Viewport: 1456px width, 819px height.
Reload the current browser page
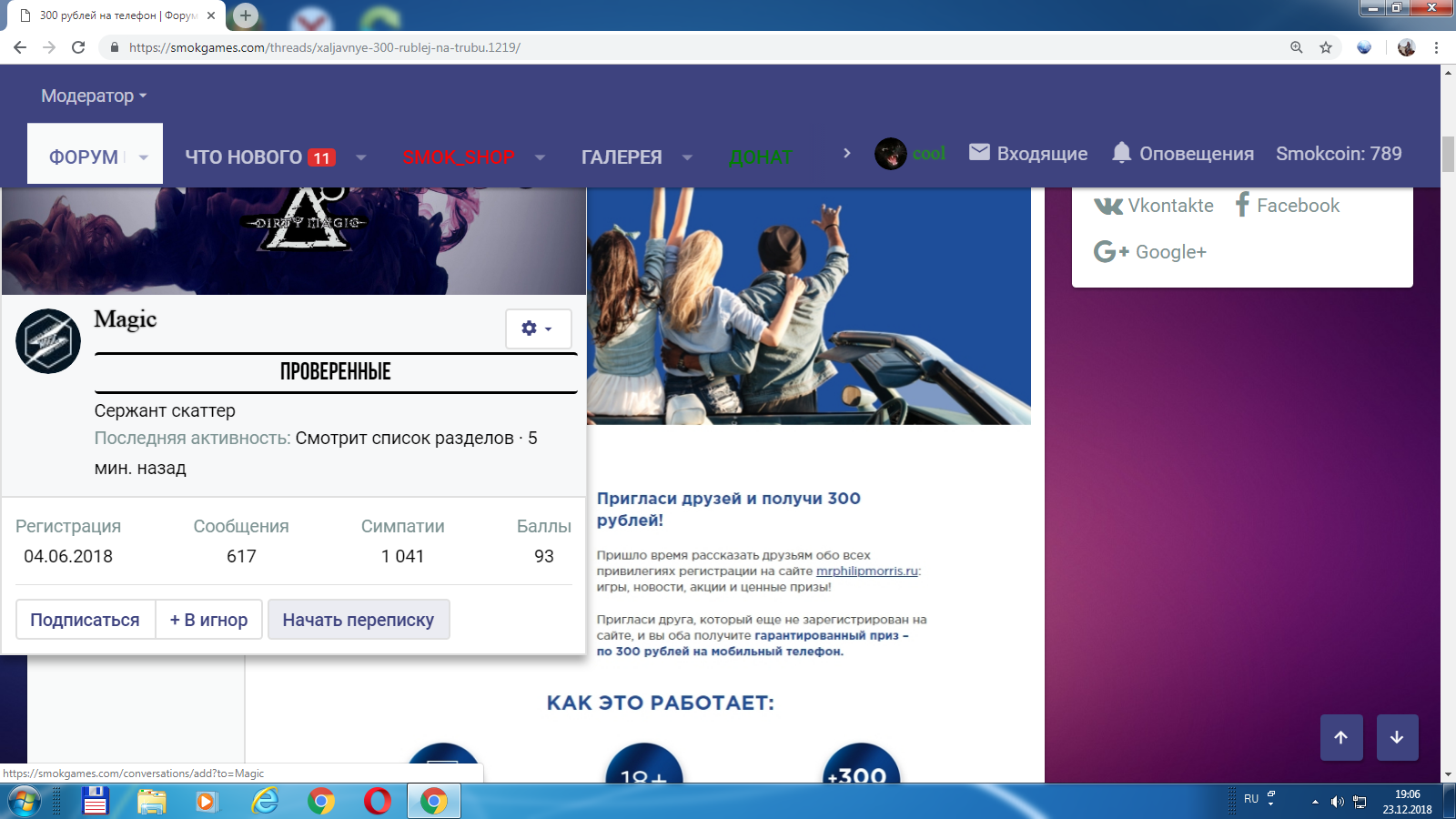[78, 47]
